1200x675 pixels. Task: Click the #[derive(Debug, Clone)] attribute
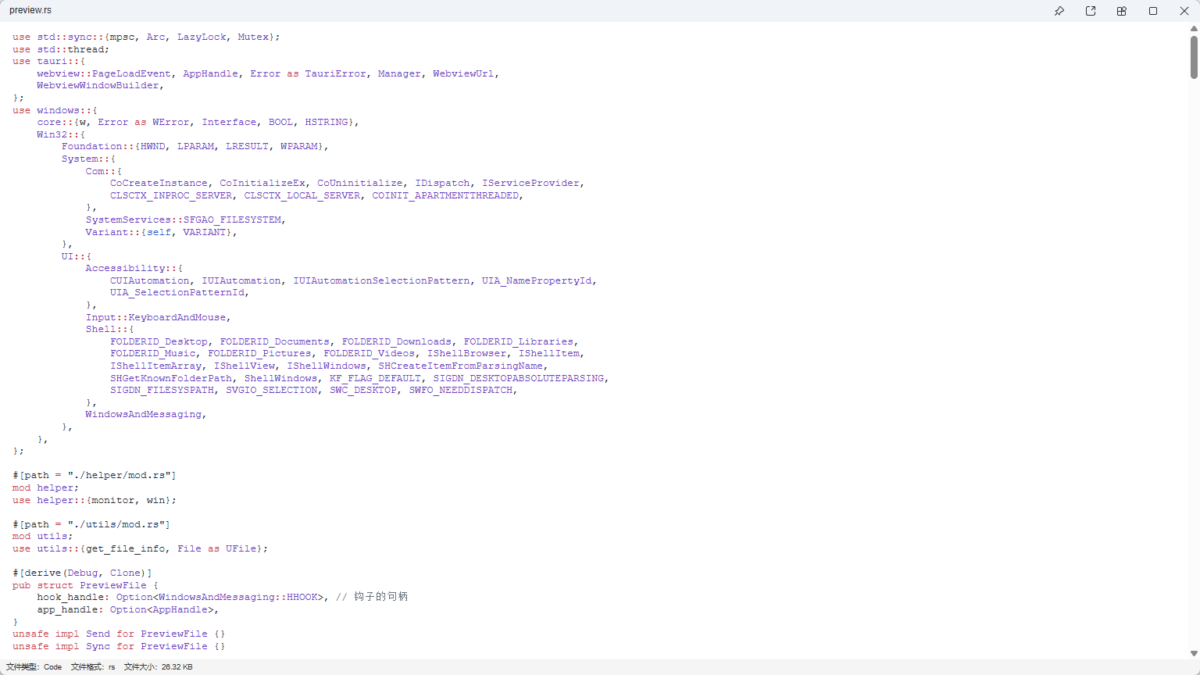tap(82, 573)
